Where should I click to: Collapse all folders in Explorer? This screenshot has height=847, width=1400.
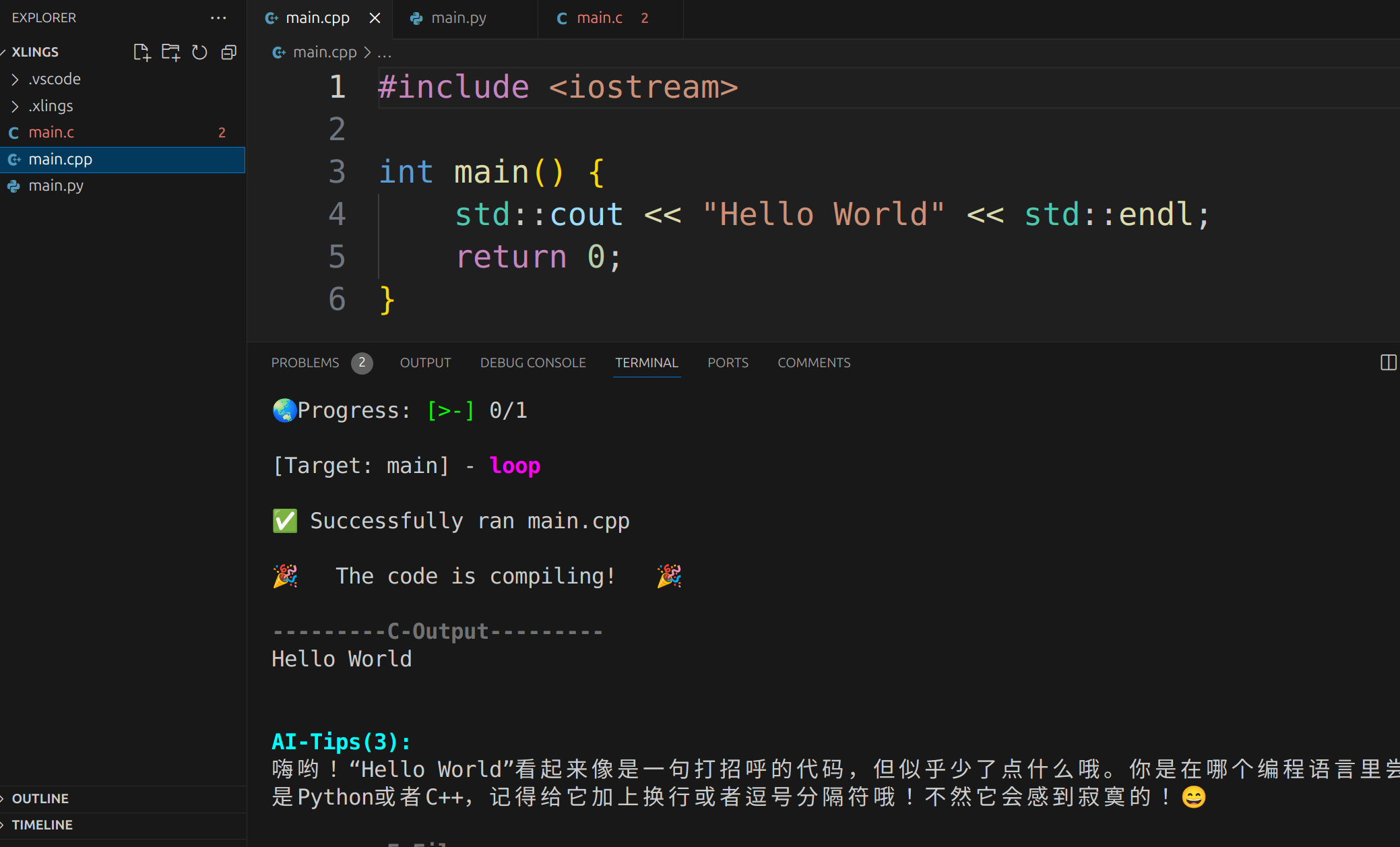[229, 52]
